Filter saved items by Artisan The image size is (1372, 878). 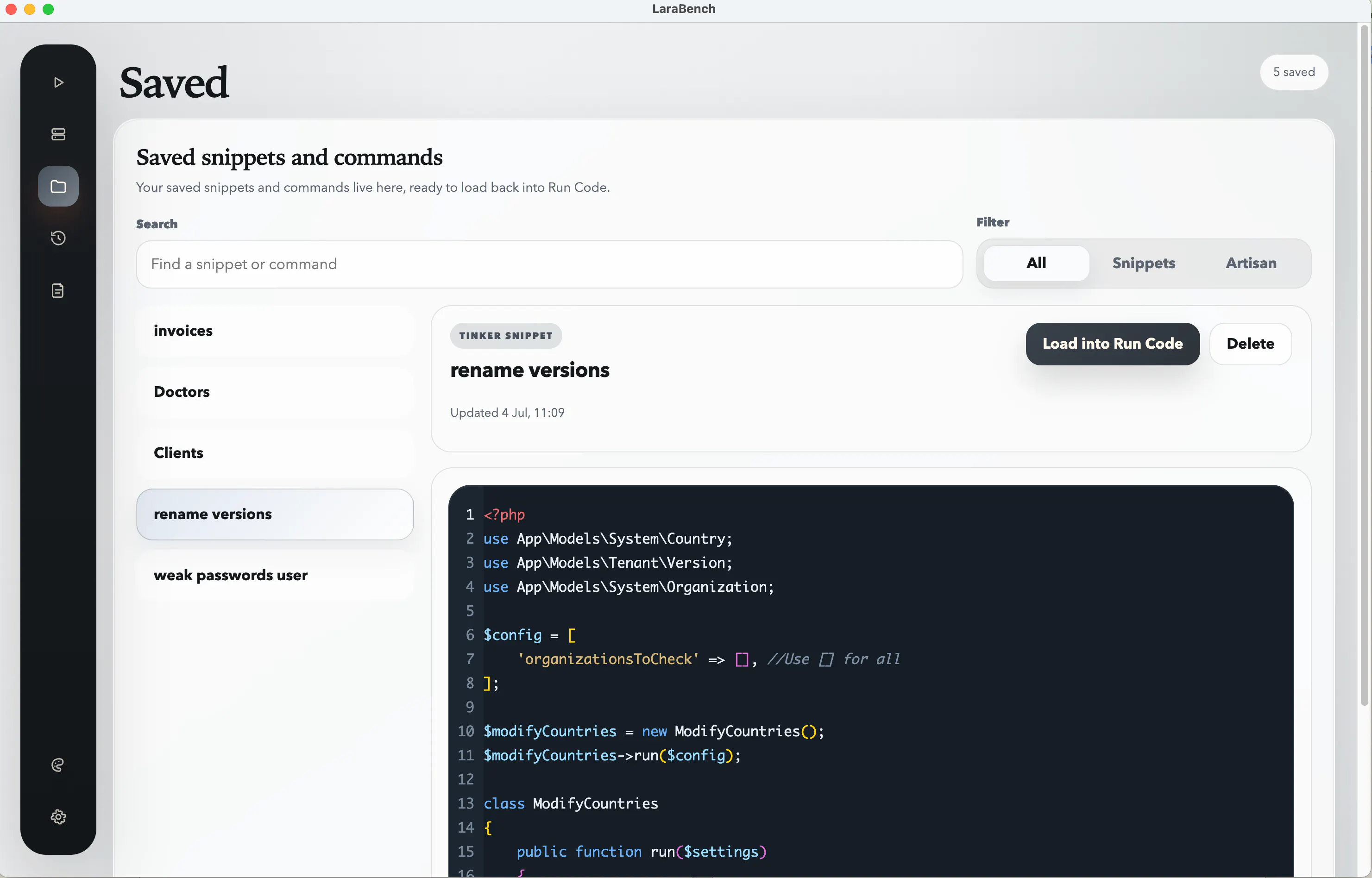tap(1251, 263)
